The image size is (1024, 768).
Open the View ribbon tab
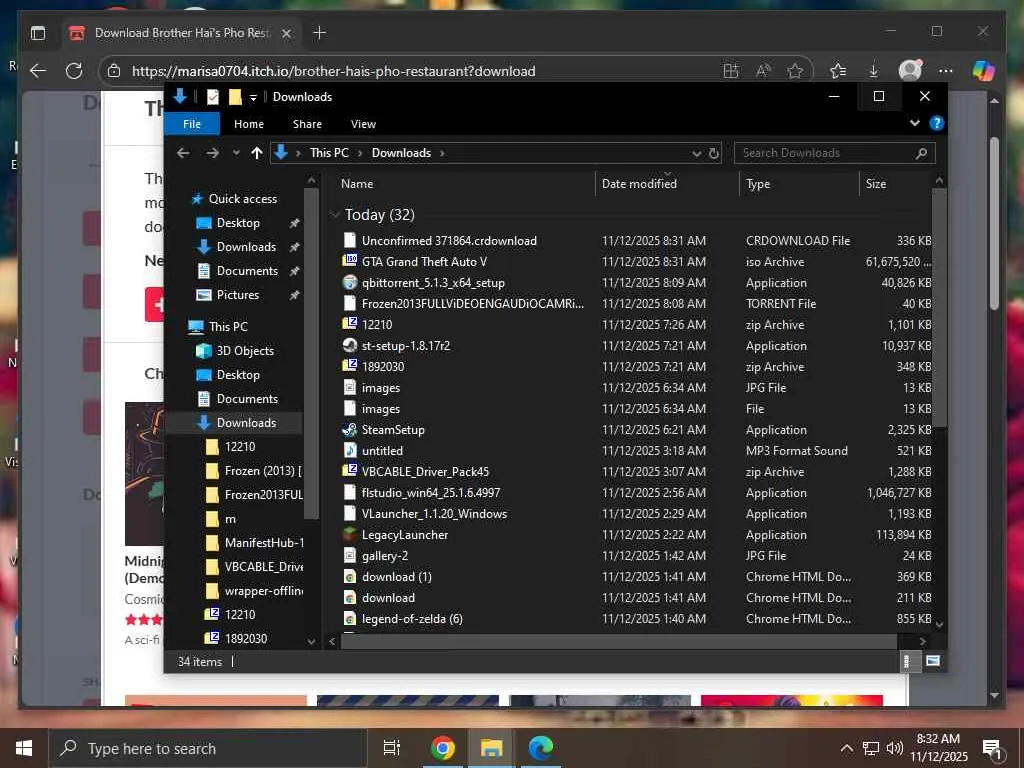tap(363, 123)
